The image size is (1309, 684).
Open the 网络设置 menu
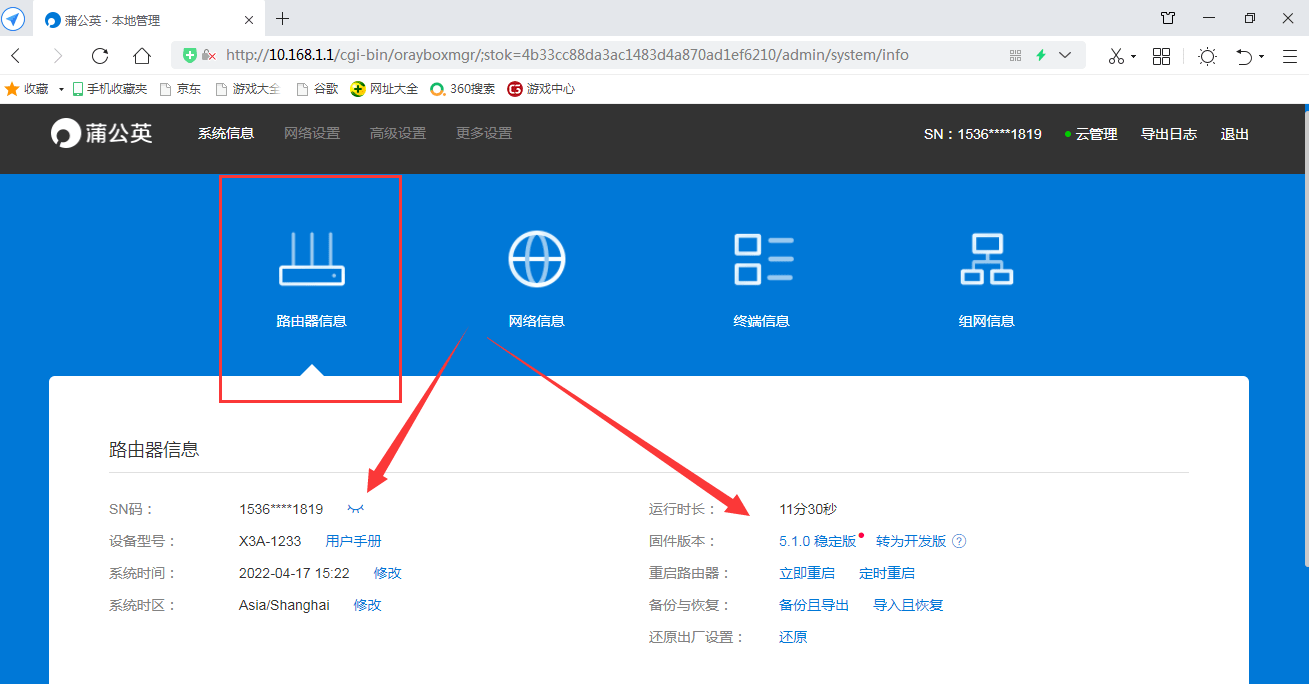[311, 134]
